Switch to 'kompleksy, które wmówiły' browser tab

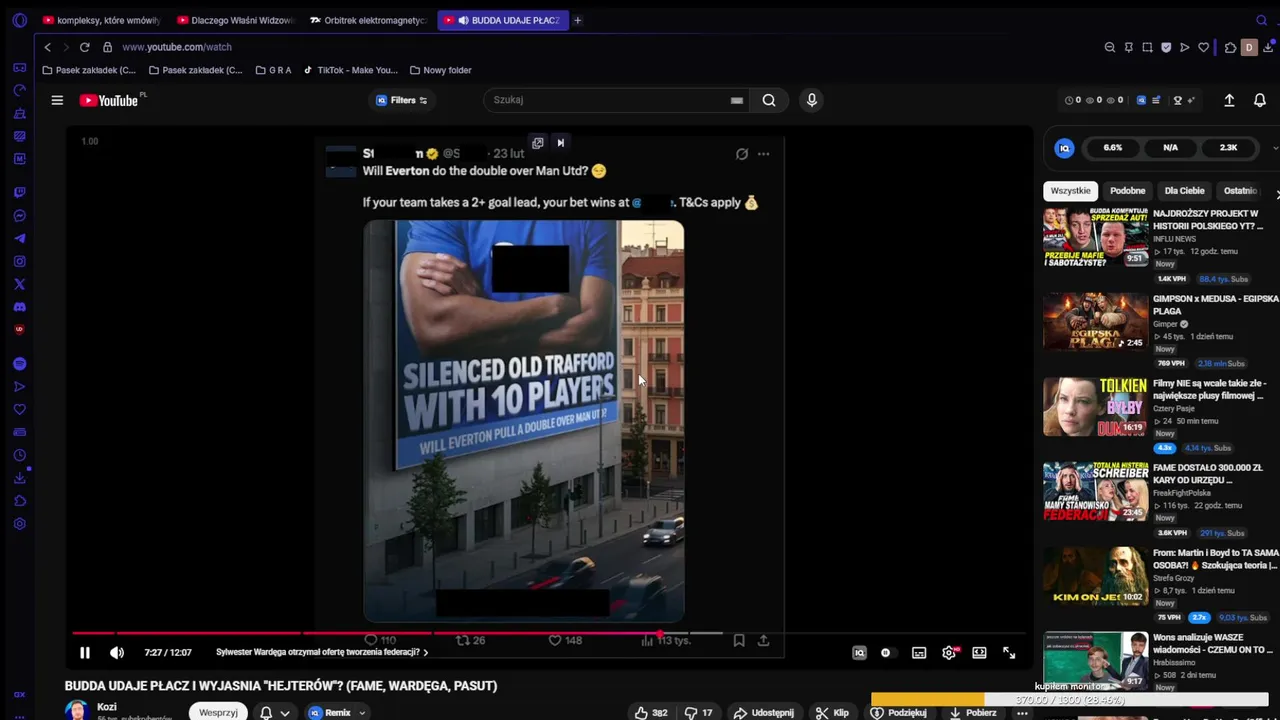tap(100, 20)
